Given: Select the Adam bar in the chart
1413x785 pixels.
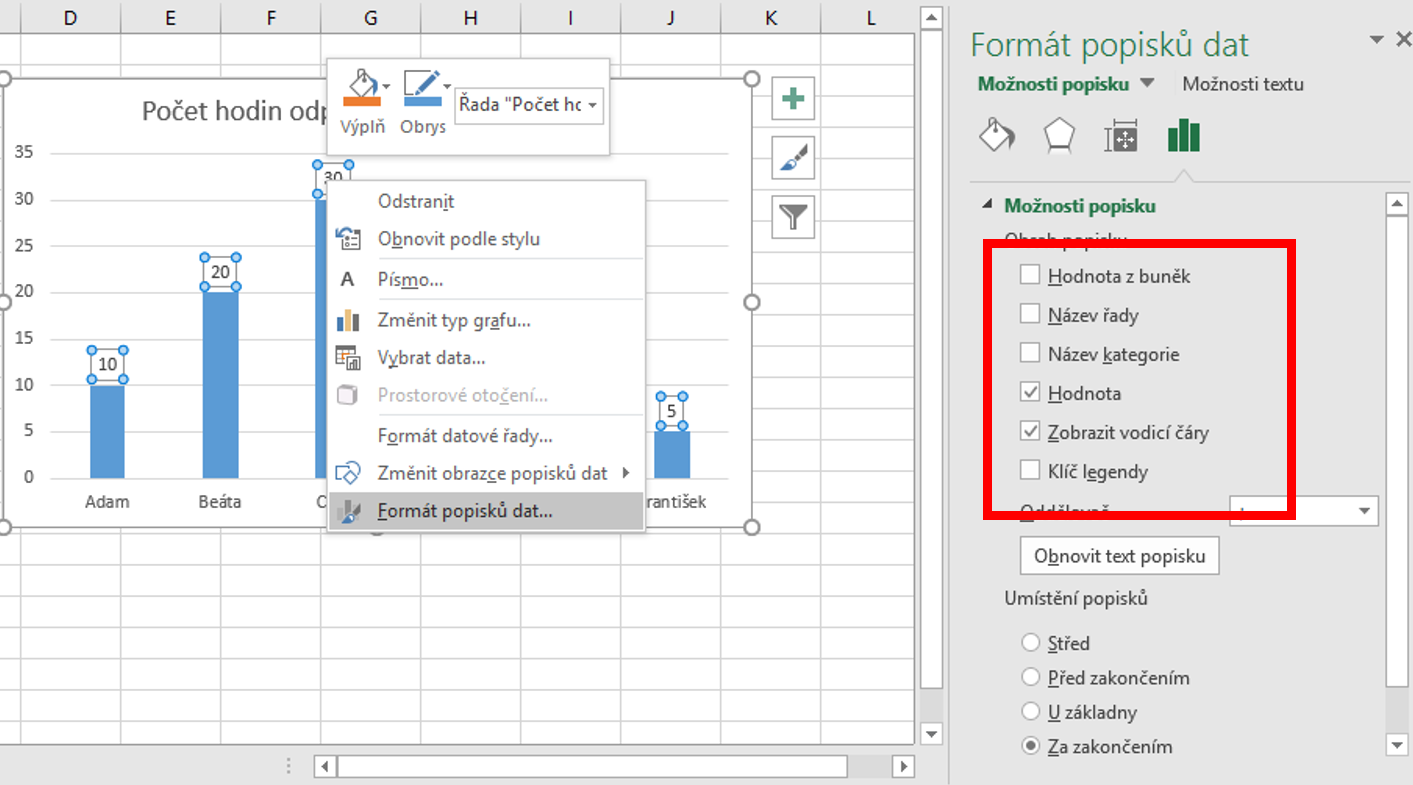Looking at the screenshot, I should [x=107, y=431].
